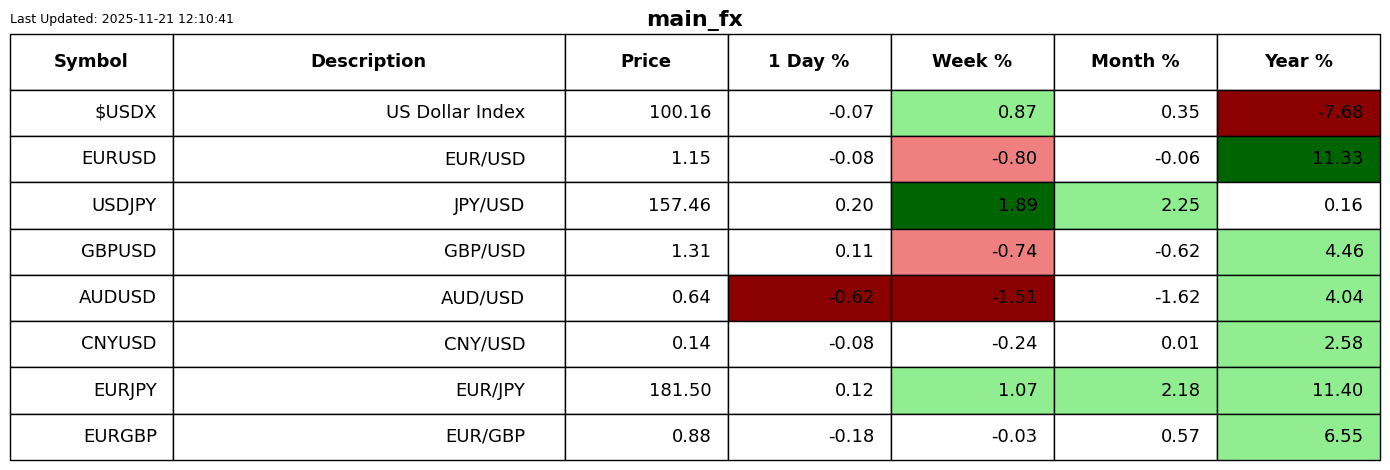Click the Symbol column header

pyautogui.click(x=91, y=62)
